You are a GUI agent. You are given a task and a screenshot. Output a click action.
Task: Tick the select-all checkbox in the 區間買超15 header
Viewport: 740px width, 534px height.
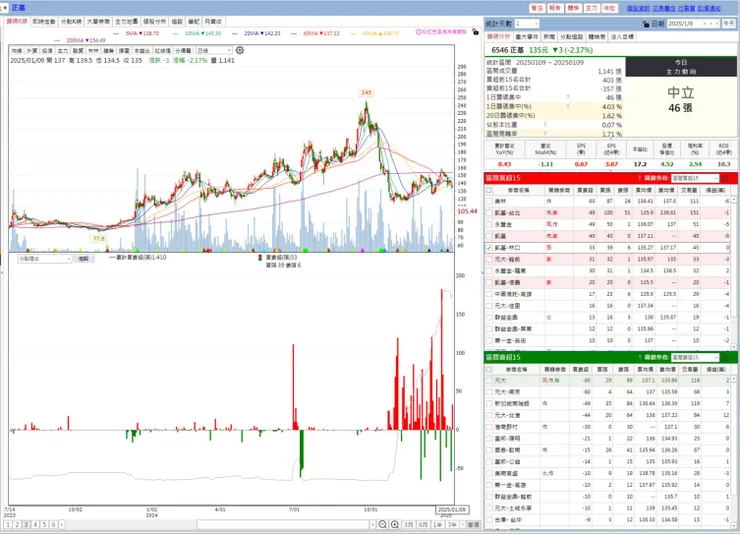point(489,190)
